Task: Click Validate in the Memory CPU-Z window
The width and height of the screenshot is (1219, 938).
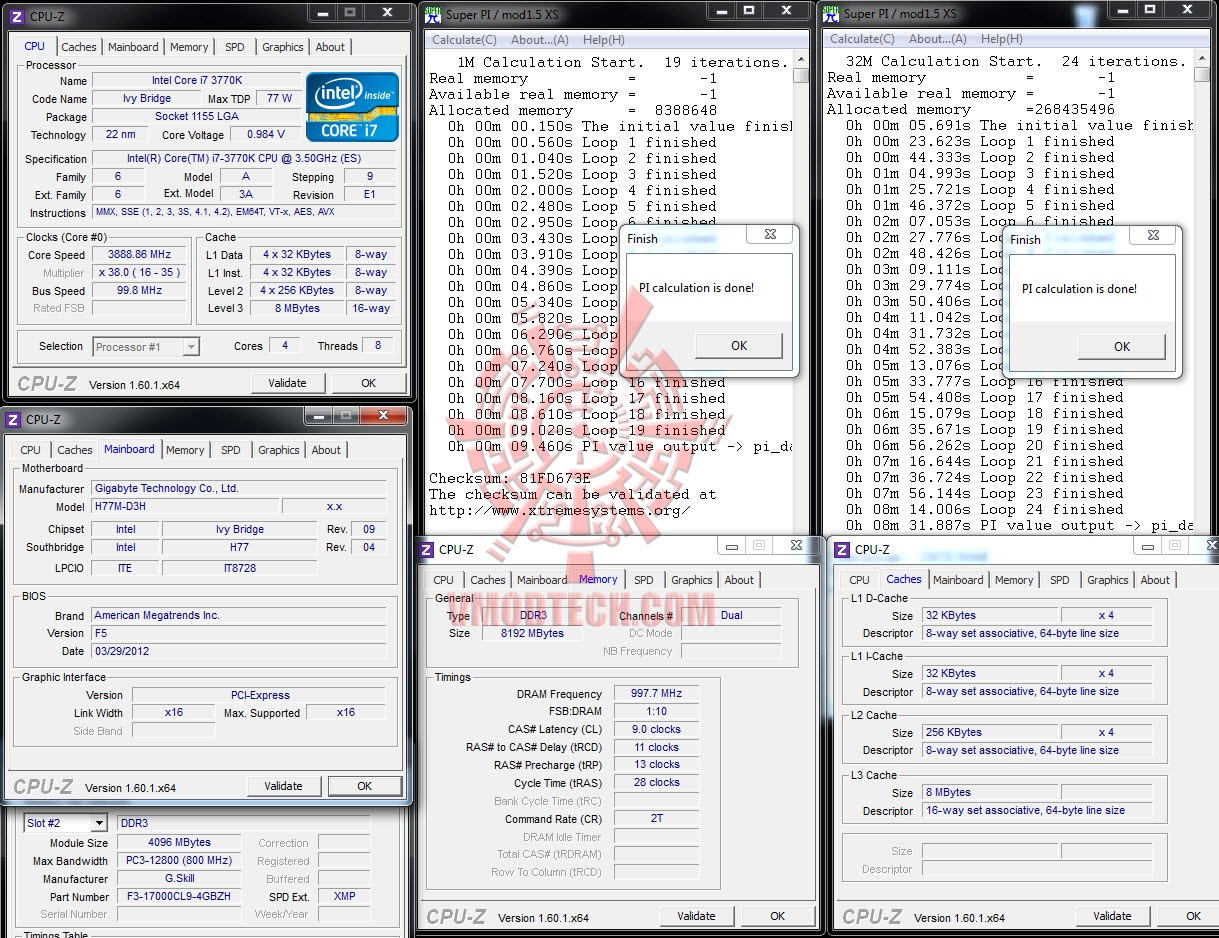Action: click(696, 916)
